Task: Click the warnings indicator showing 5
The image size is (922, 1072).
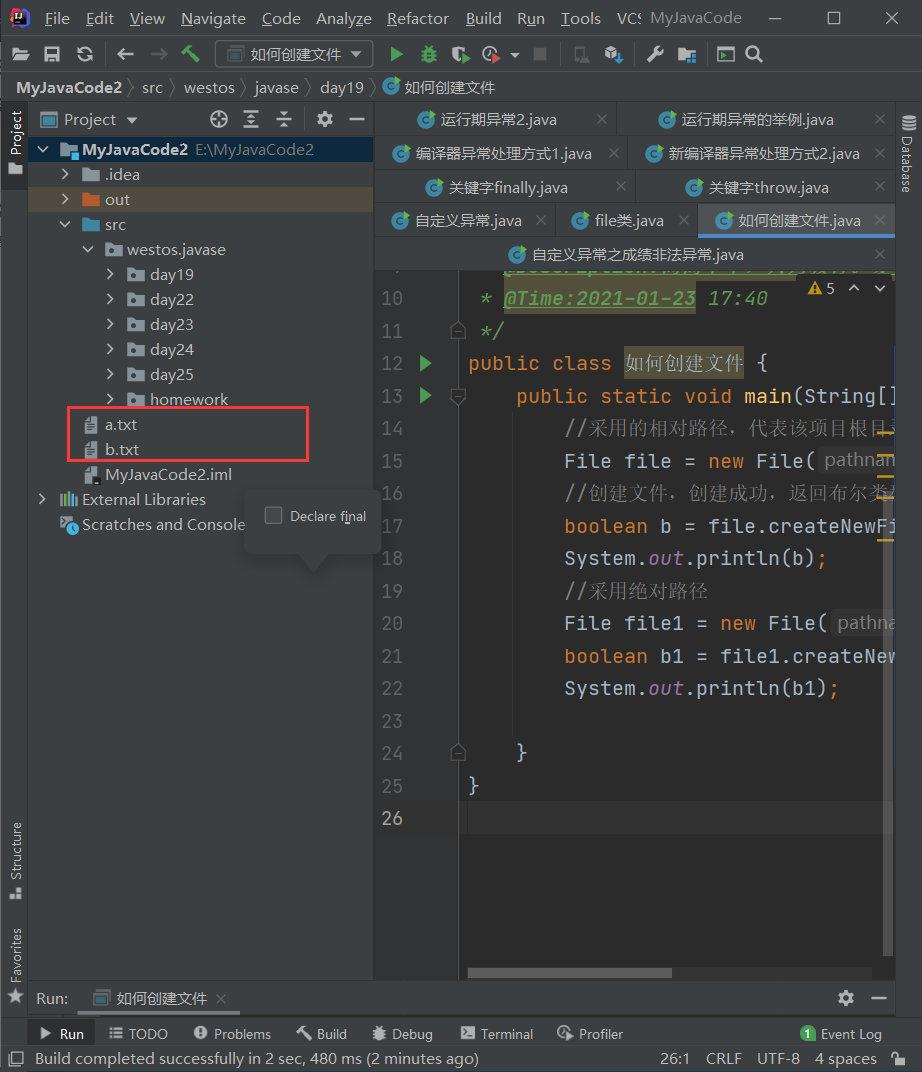Action: [821, 289]
